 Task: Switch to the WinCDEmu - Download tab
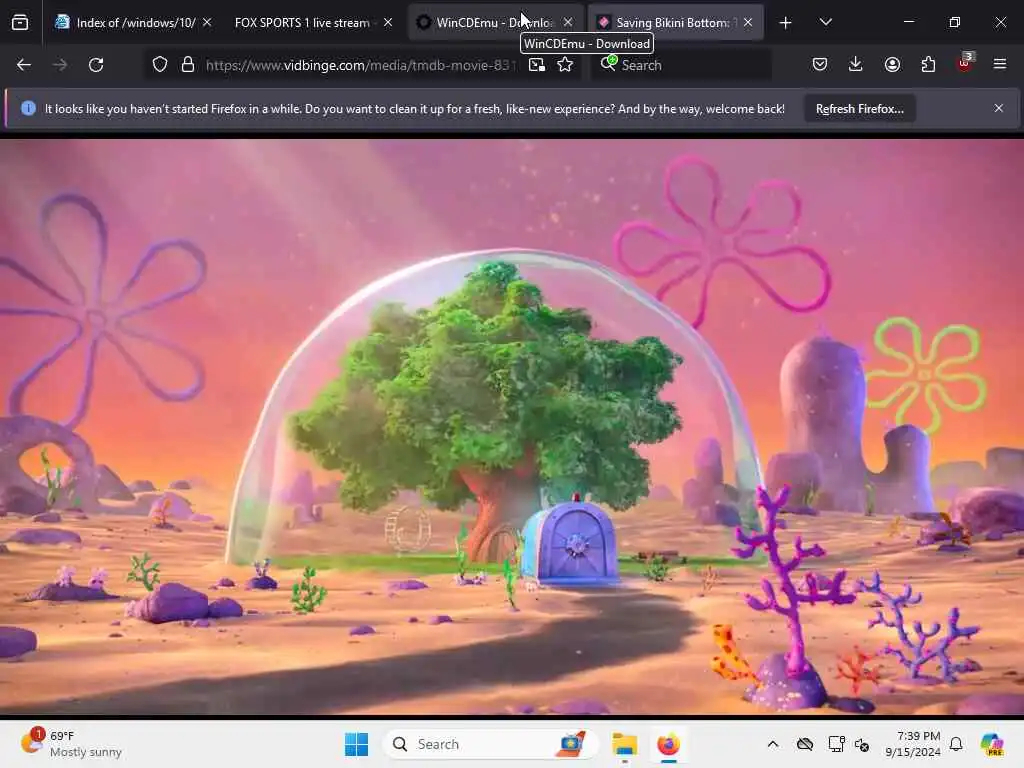pyautogui.click(x=494, y=22)
